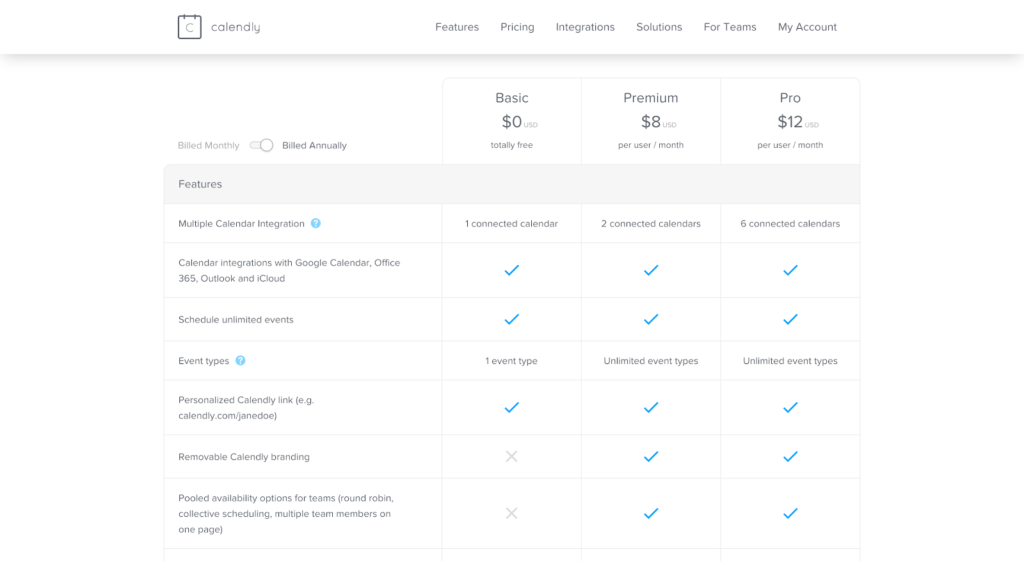Click Basic X mark for Pooled availability options
The height and width of the screenshot is (561, 1024).
[511, 513]
